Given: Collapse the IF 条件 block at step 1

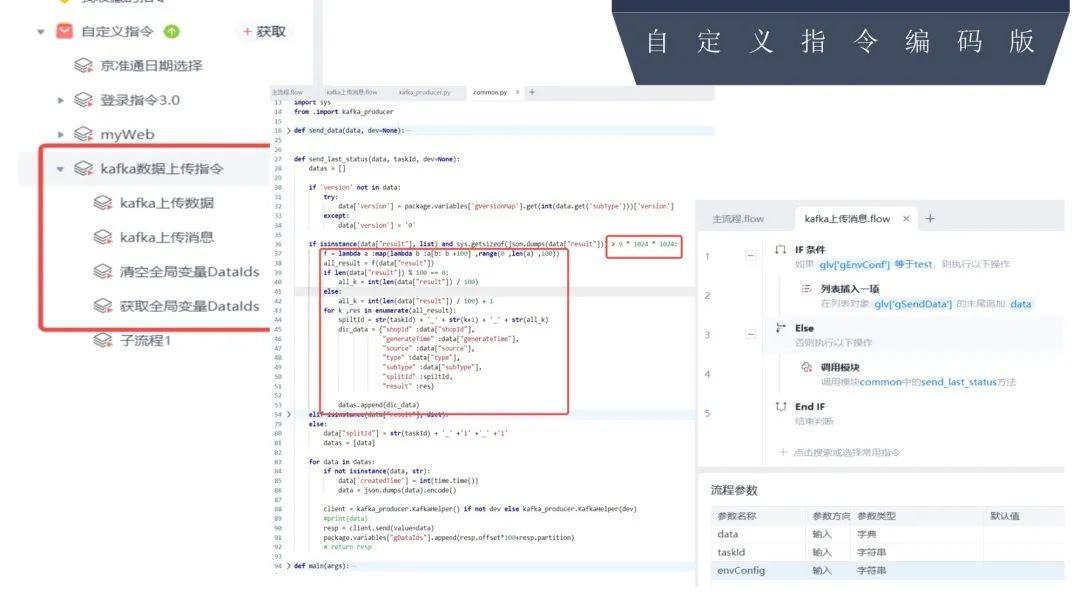Looking at the screenshot, I should tap(751, 255).
